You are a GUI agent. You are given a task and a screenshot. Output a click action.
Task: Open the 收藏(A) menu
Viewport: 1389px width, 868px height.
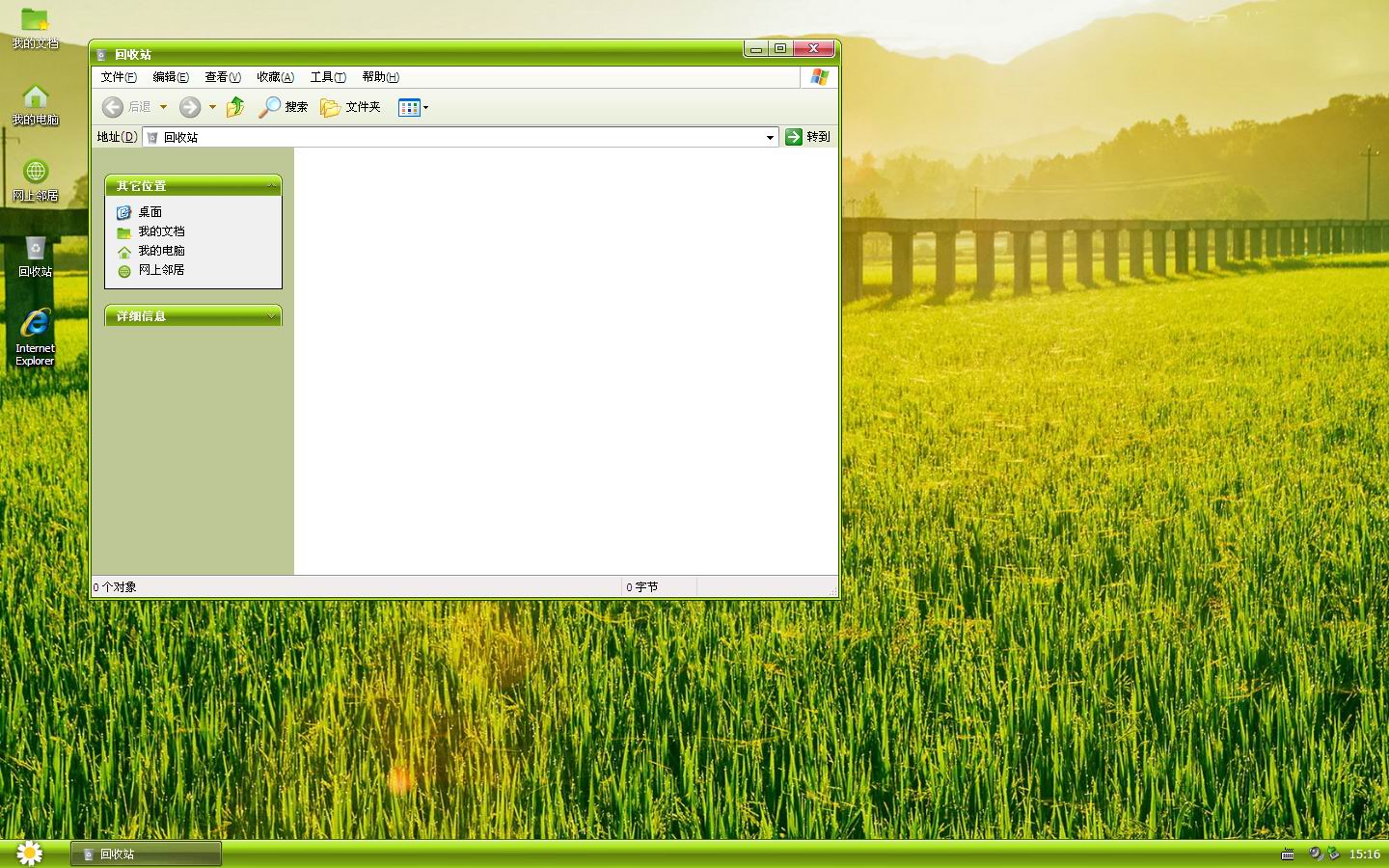coord(275,77)
